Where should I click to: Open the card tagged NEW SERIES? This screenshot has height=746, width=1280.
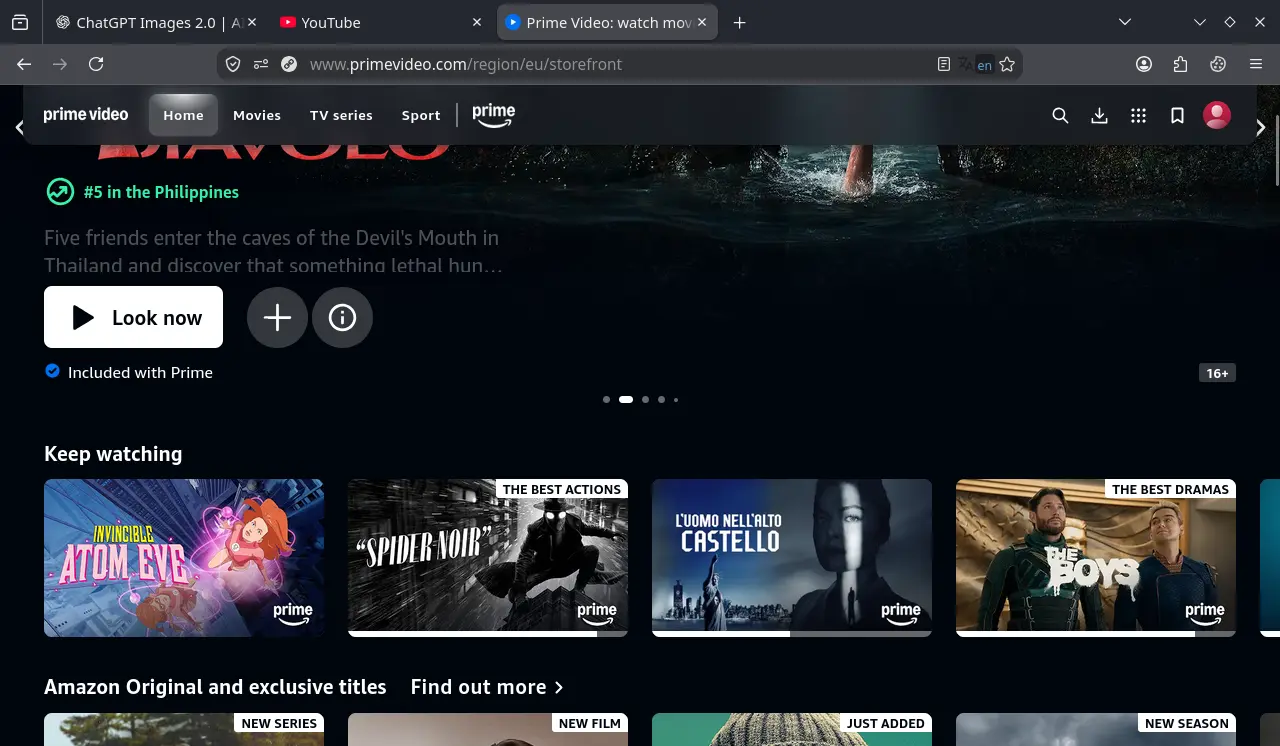pyautogui.click(x=184, y=730)
